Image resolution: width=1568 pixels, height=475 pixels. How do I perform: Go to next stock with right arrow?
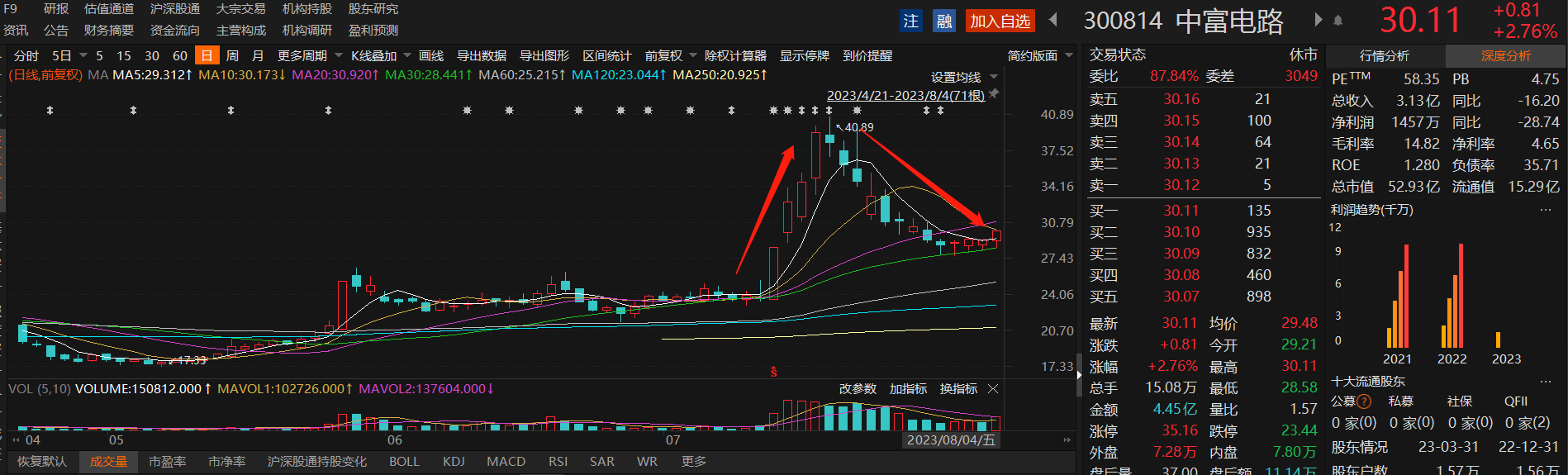pos(1318,19)
